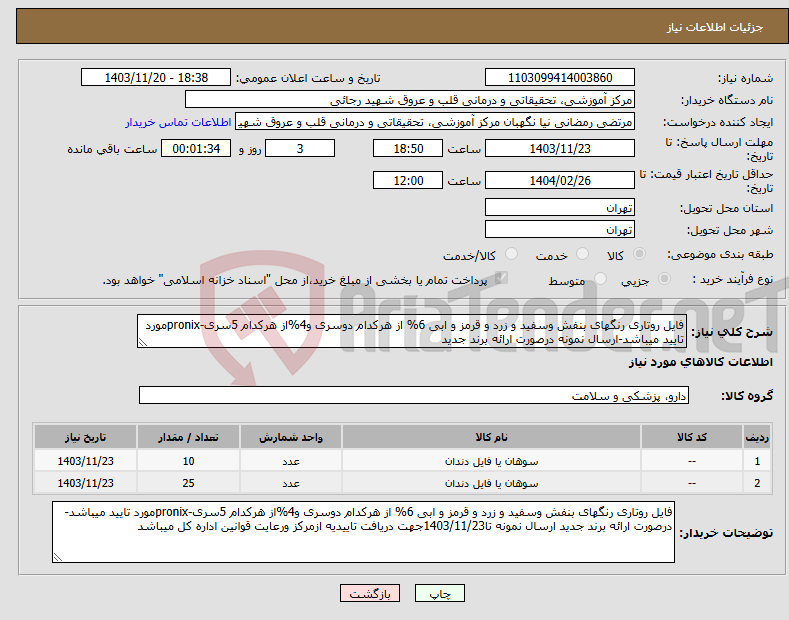Click the goods group دارو، پزشکی و سلامت field
Screen dimensions: 789x620
(x=414, y=396)
